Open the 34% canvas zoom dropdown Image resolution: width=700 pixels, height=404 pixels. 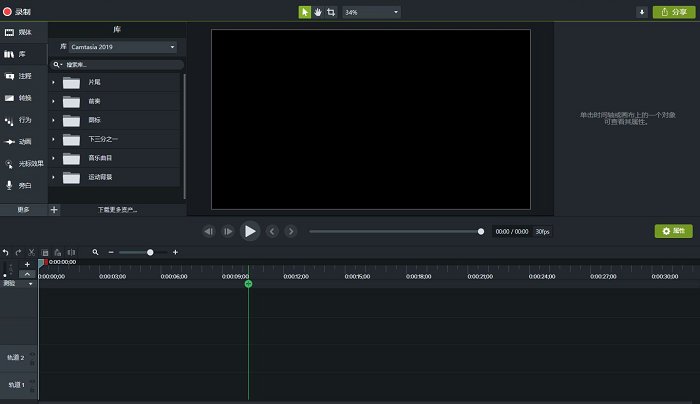[371, 12]
